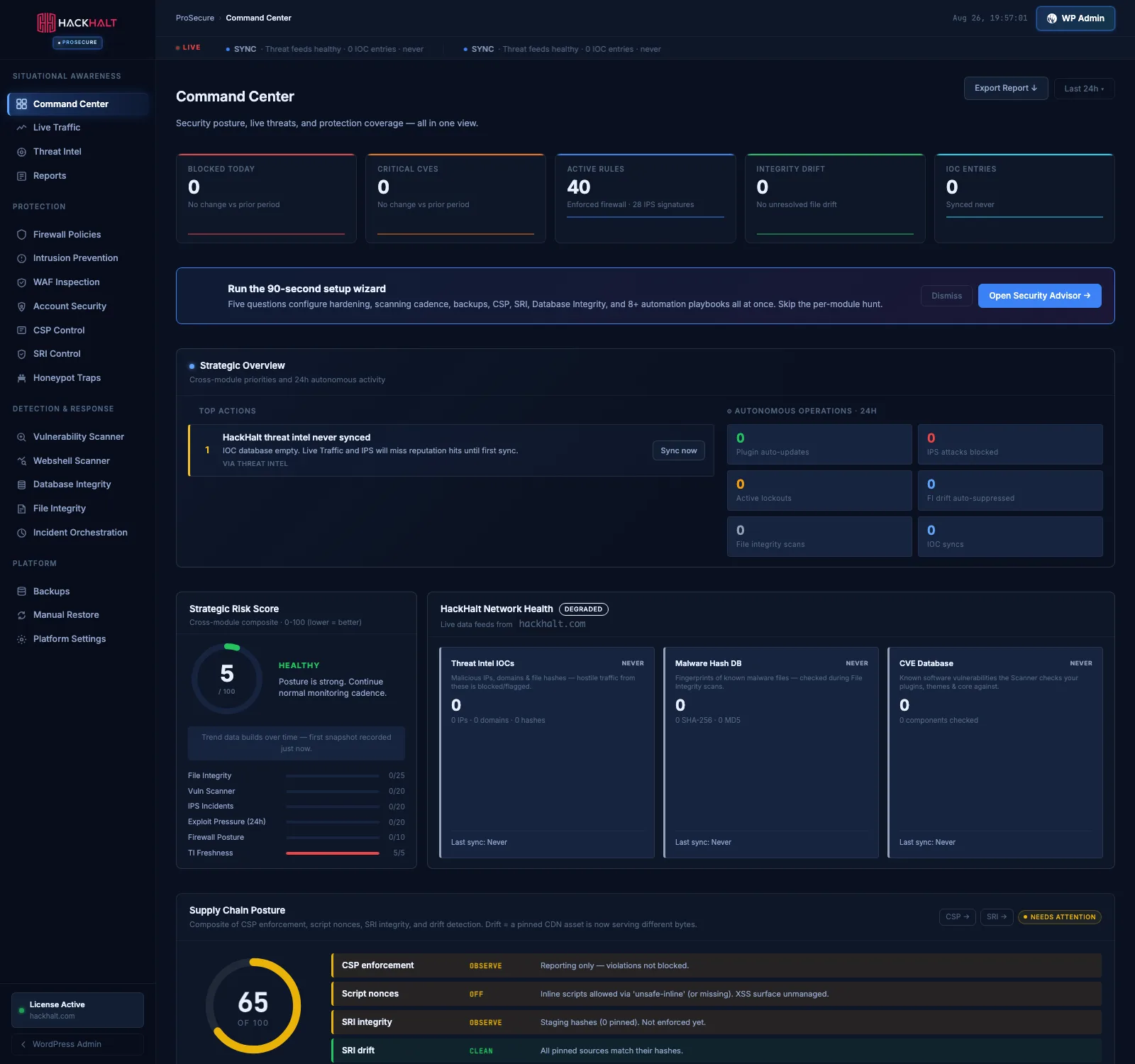The image size is (1135, 1064).
Task: Click the TI Freshness red progress bar
Action: (x=333, y=853)
